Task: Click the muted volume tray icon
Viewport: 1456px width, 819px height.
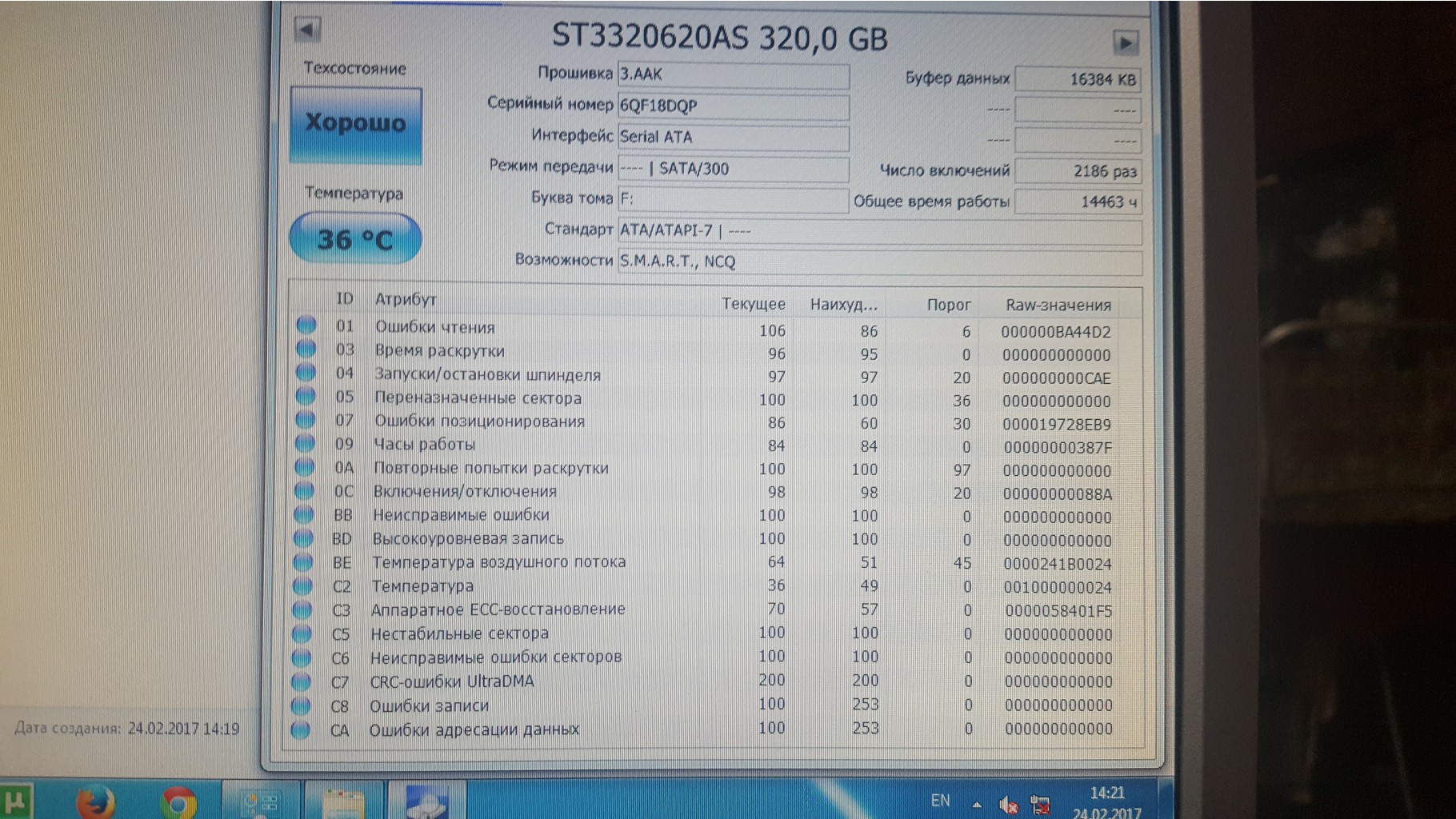Action: click(1008, 805)
